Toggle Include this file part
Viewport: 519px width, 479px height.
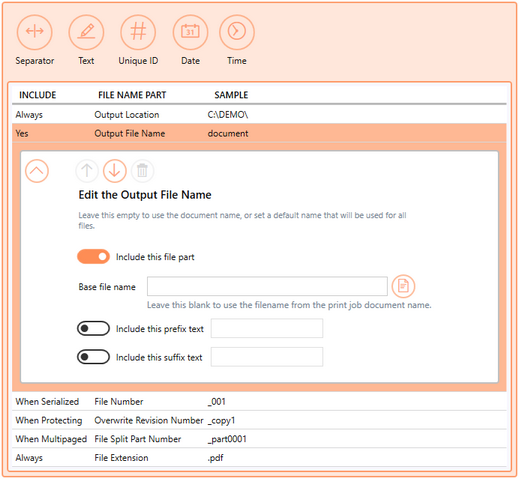pos(93,257)
